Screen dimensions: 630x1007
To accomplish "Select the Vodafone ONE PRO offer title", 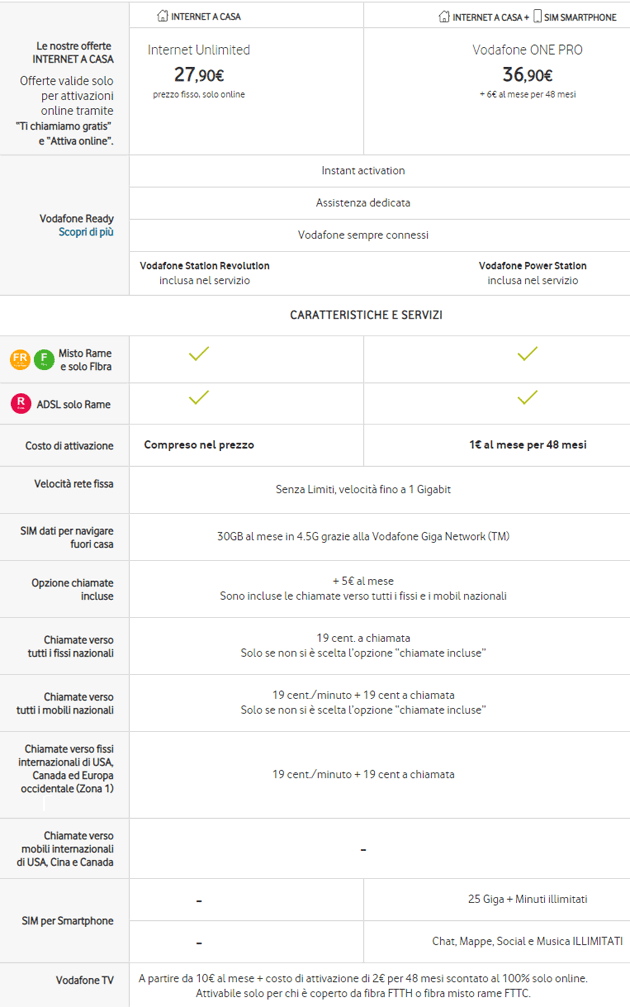I will [527, 50].
